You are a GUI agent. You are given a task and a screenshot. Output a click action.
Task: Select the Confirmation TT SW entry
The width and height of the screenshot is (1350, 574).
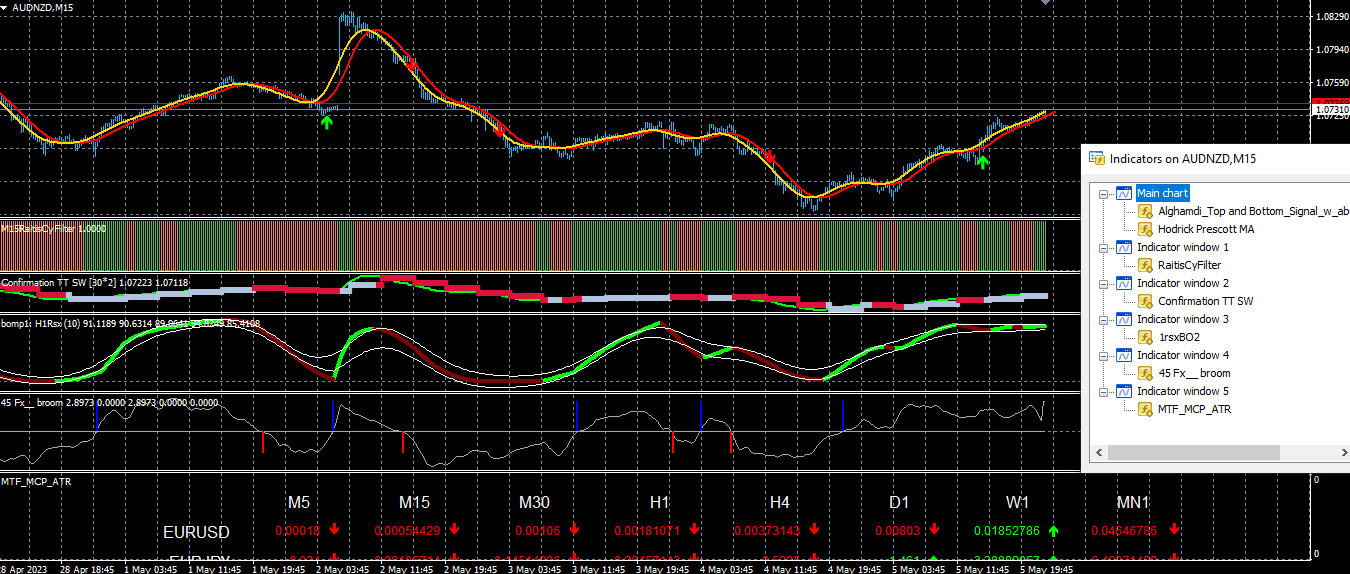1205,301
